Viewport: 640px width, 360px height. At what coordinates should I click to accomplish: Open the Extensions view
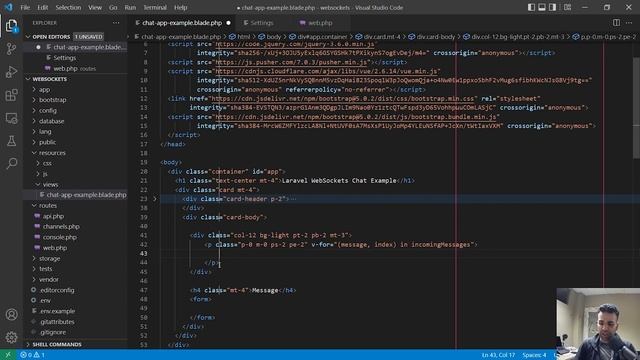click(x=11, y=95)
